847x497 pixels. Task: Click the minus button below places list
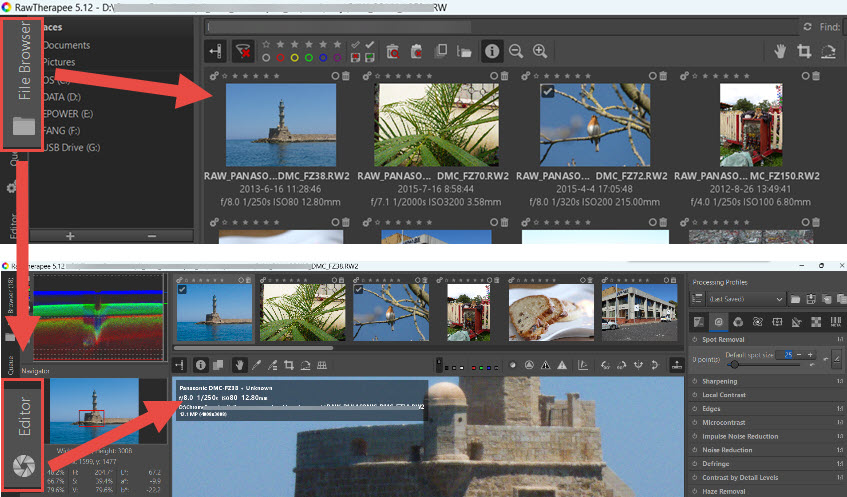(x=152, y=236)
